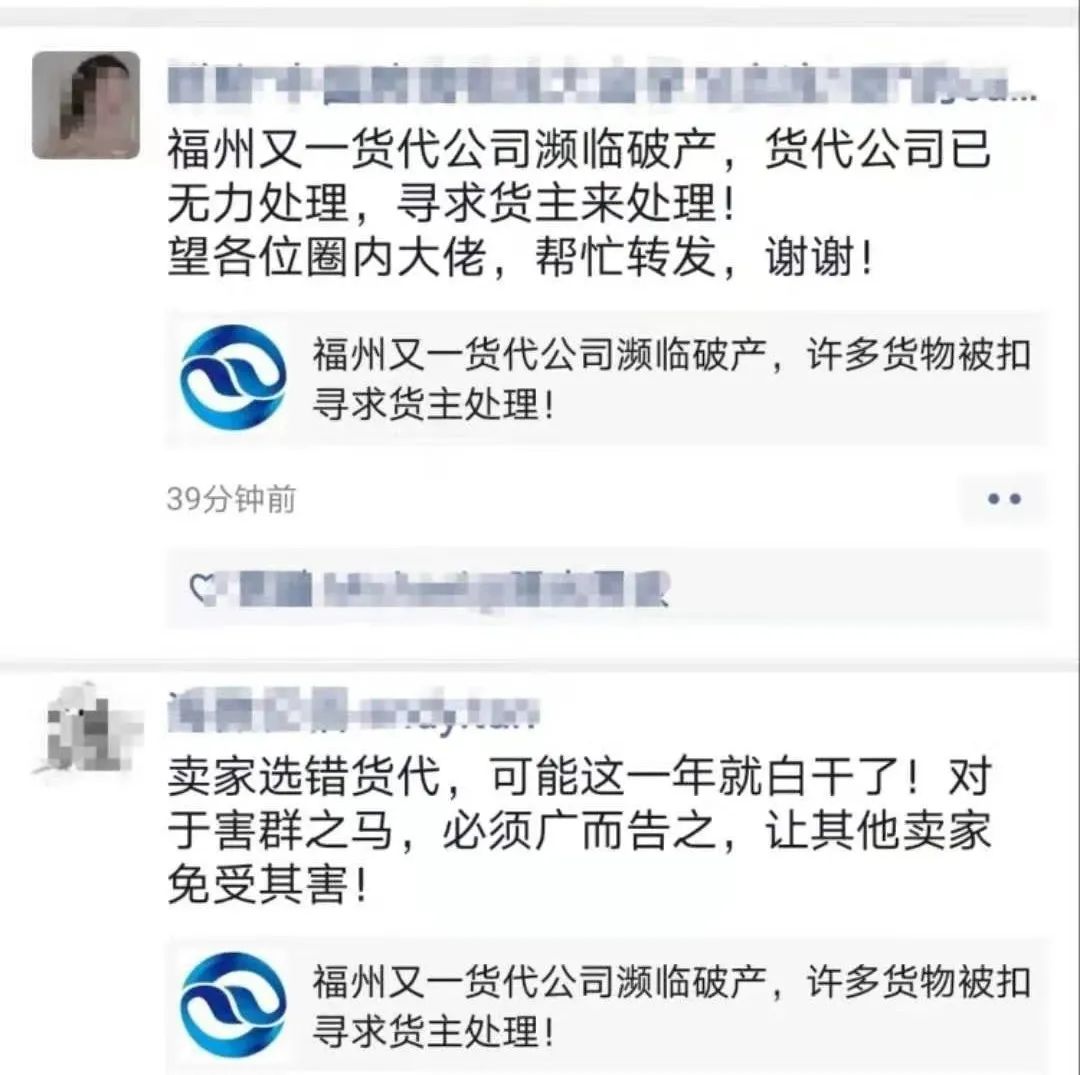Screen dimensions: 1080x1075
Task: Tap the '39分钟前' timestamp
Action: point(231,499)
